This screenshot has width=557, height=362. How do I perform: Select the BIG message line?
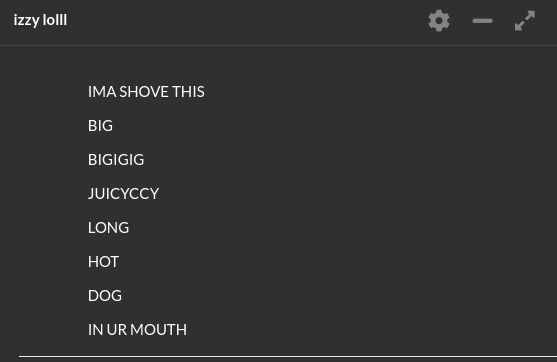[x=100, y=126]
